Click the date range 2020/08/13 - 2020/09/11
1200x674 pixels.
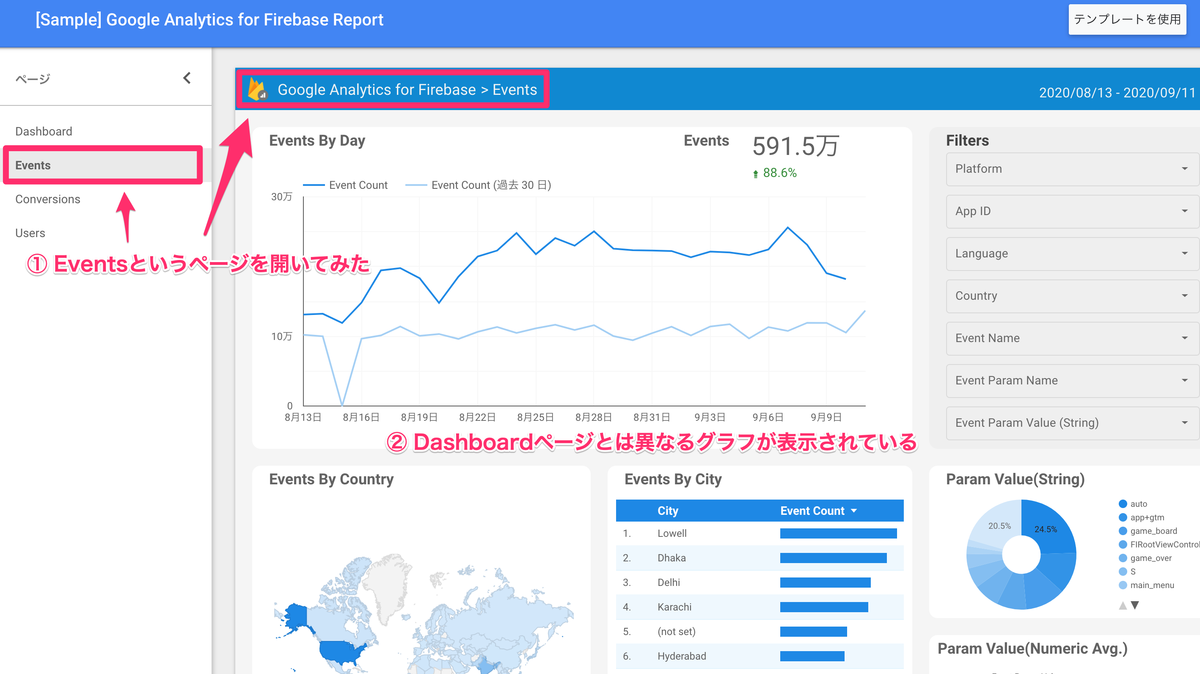(1117, 93)
